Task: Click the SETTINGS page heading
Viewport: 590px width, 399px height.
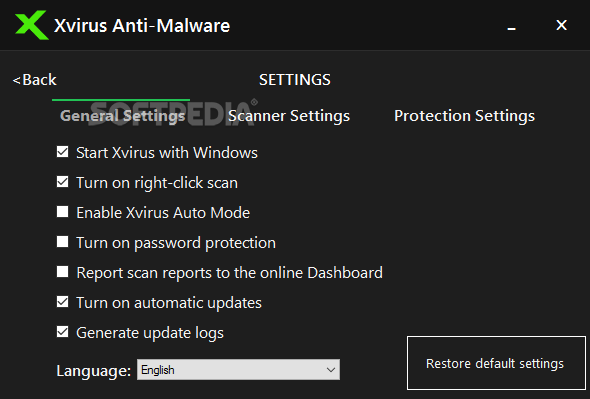Action: (295, 80)
